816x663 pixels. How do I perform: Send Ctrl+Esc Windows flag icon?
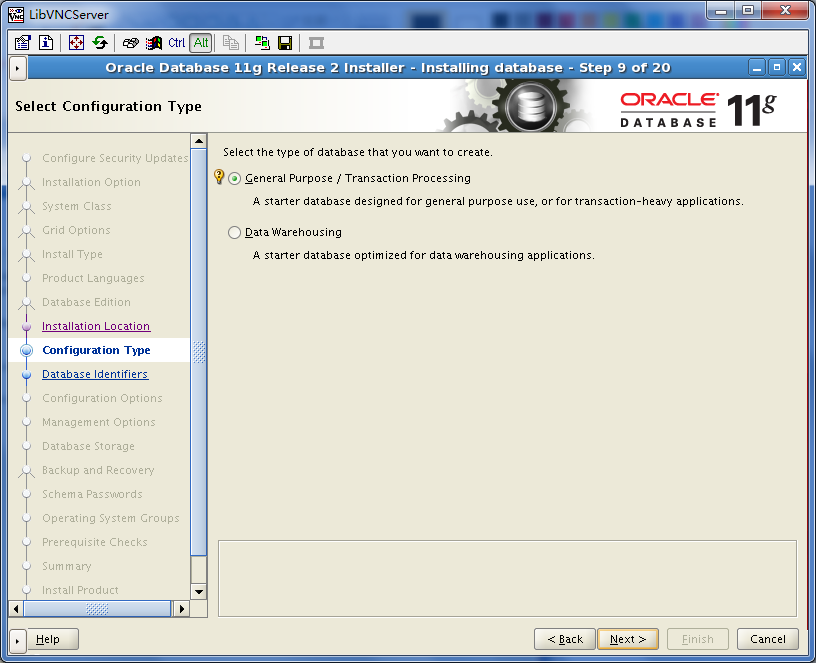point(154,43)
